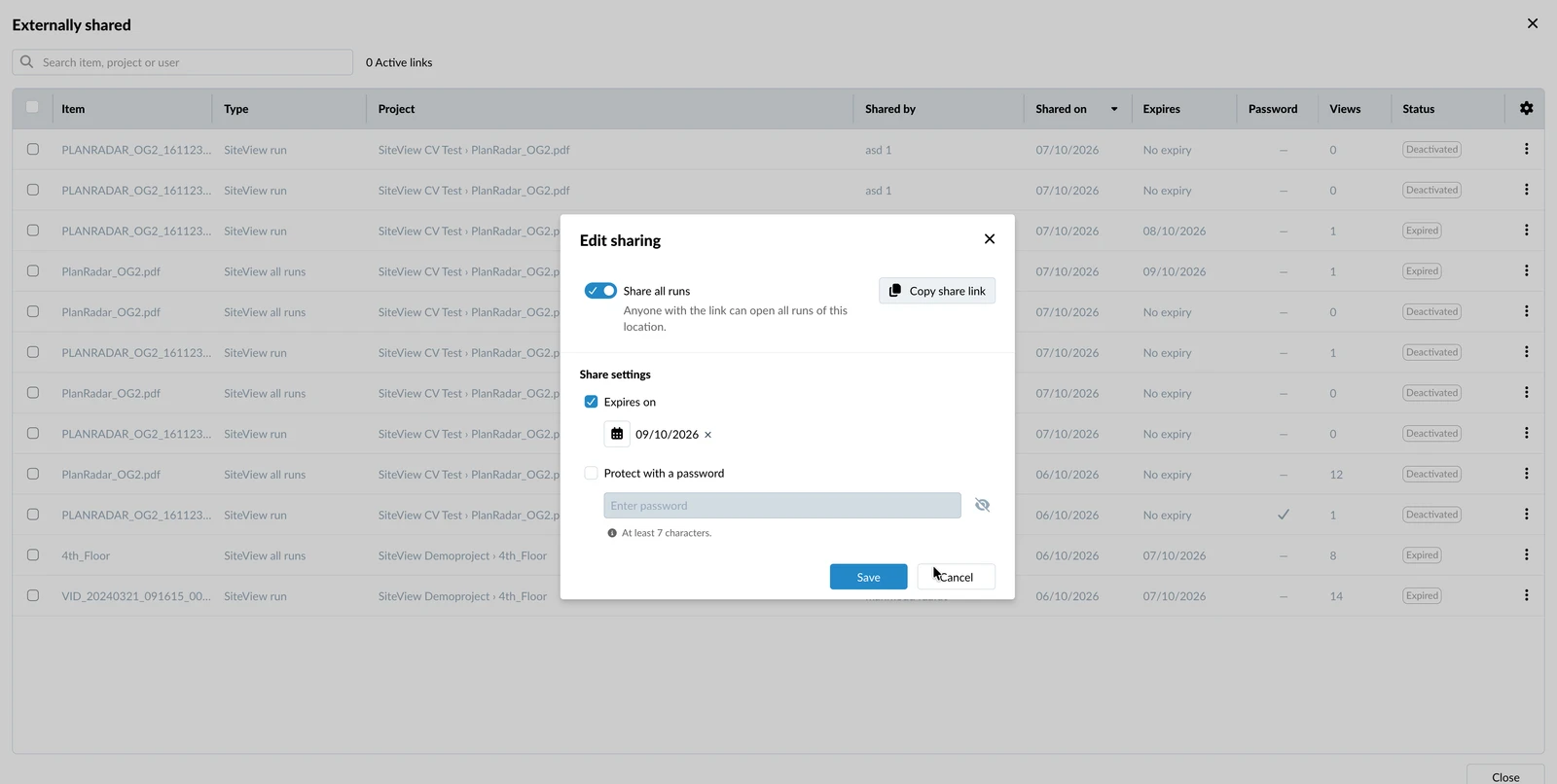Screen dimensions: 1557x784
Task: Sort by the Shared on column arrow
Action: 1114,109
